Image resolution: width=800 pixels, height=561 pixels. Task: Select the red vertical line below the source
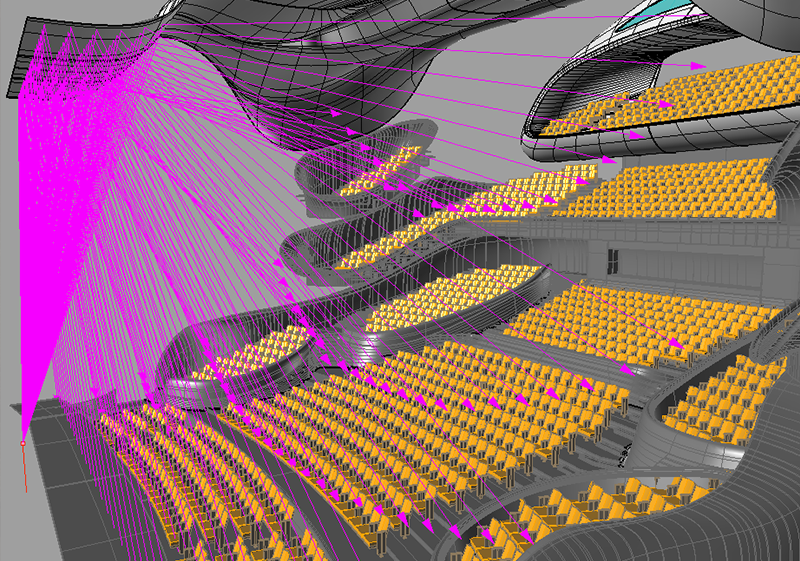pyautogui.click(x=24, y=468)
